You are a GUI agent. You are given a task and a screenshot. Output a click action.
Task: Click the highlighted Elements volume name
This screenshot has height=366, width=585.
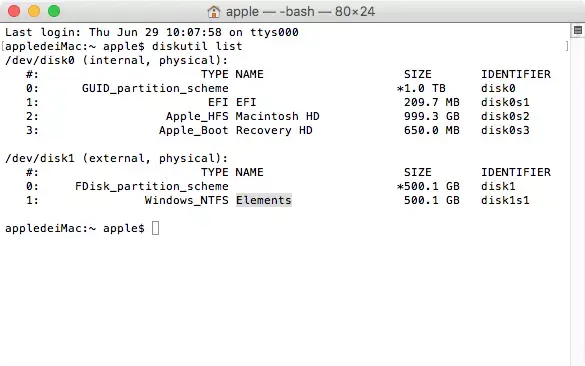263,200
